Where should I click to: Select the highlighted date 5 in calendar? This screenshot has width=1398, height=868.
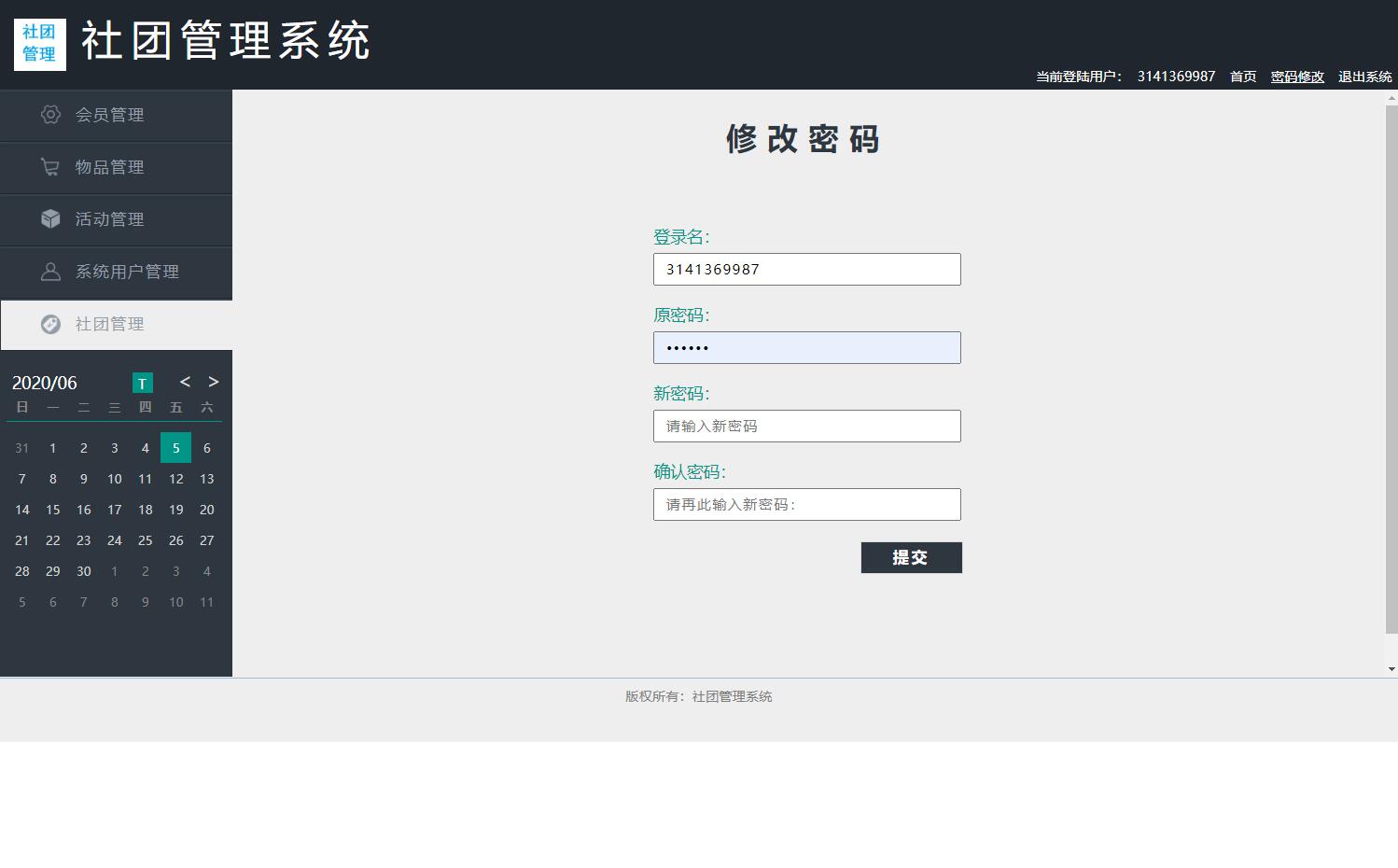[175, 447]
